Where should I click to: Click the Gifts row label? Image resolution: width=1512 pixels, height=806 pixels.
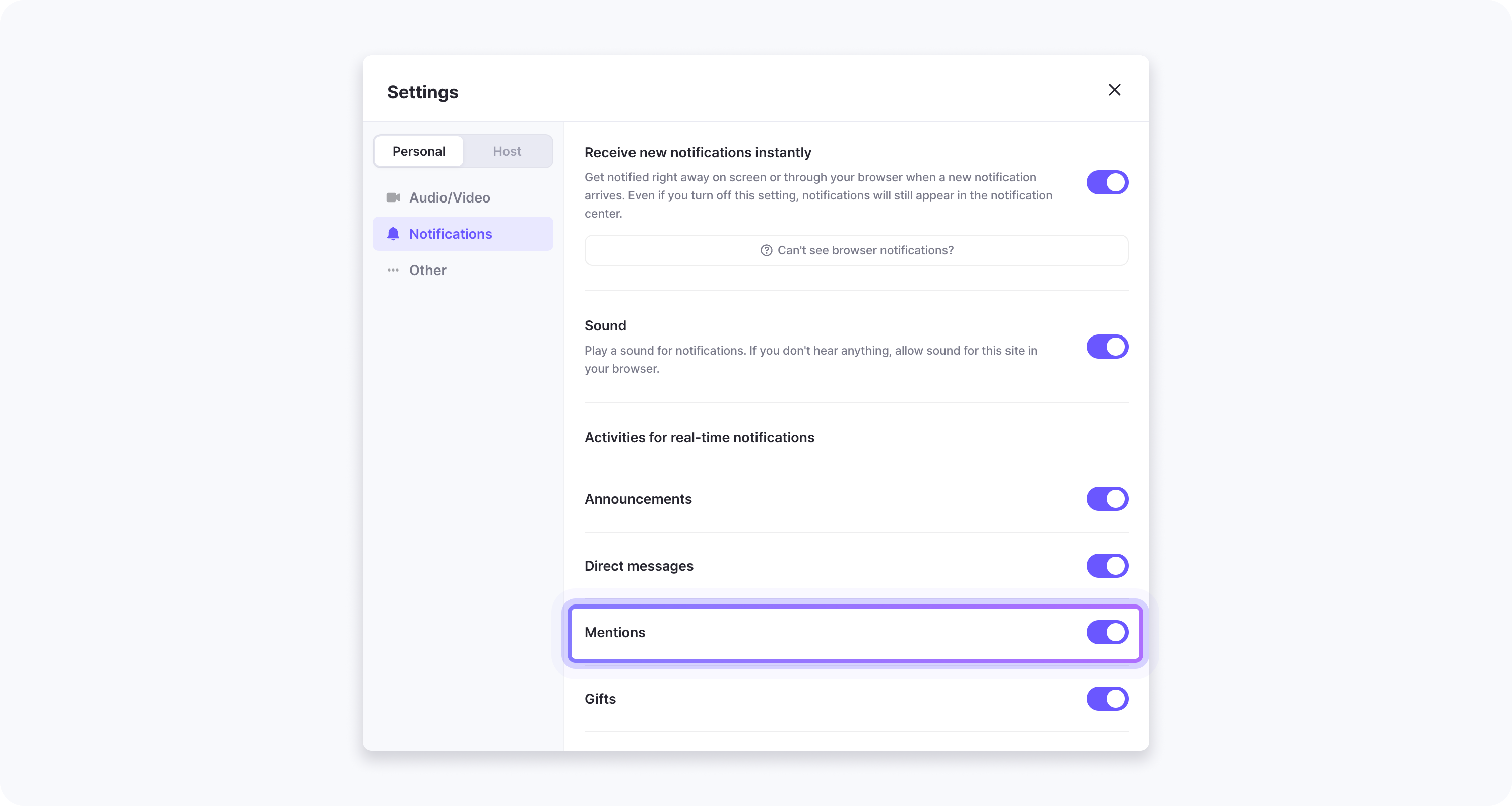[600, 699]
